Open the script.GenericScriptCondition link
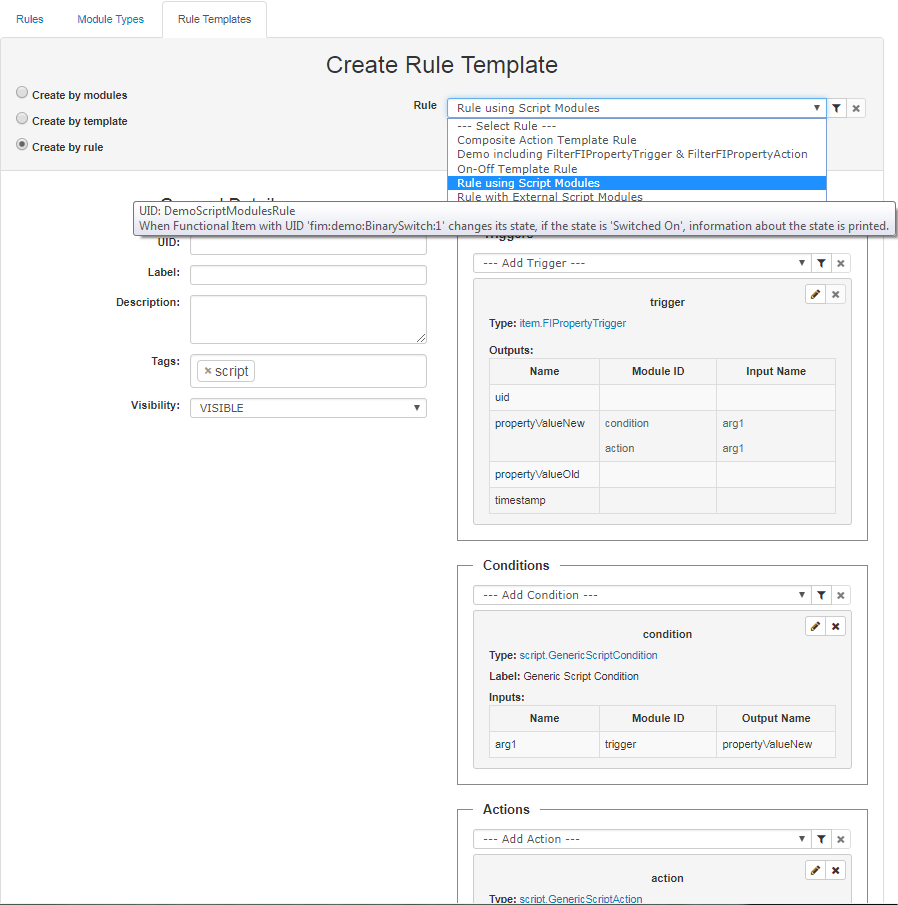 [588, 655]
